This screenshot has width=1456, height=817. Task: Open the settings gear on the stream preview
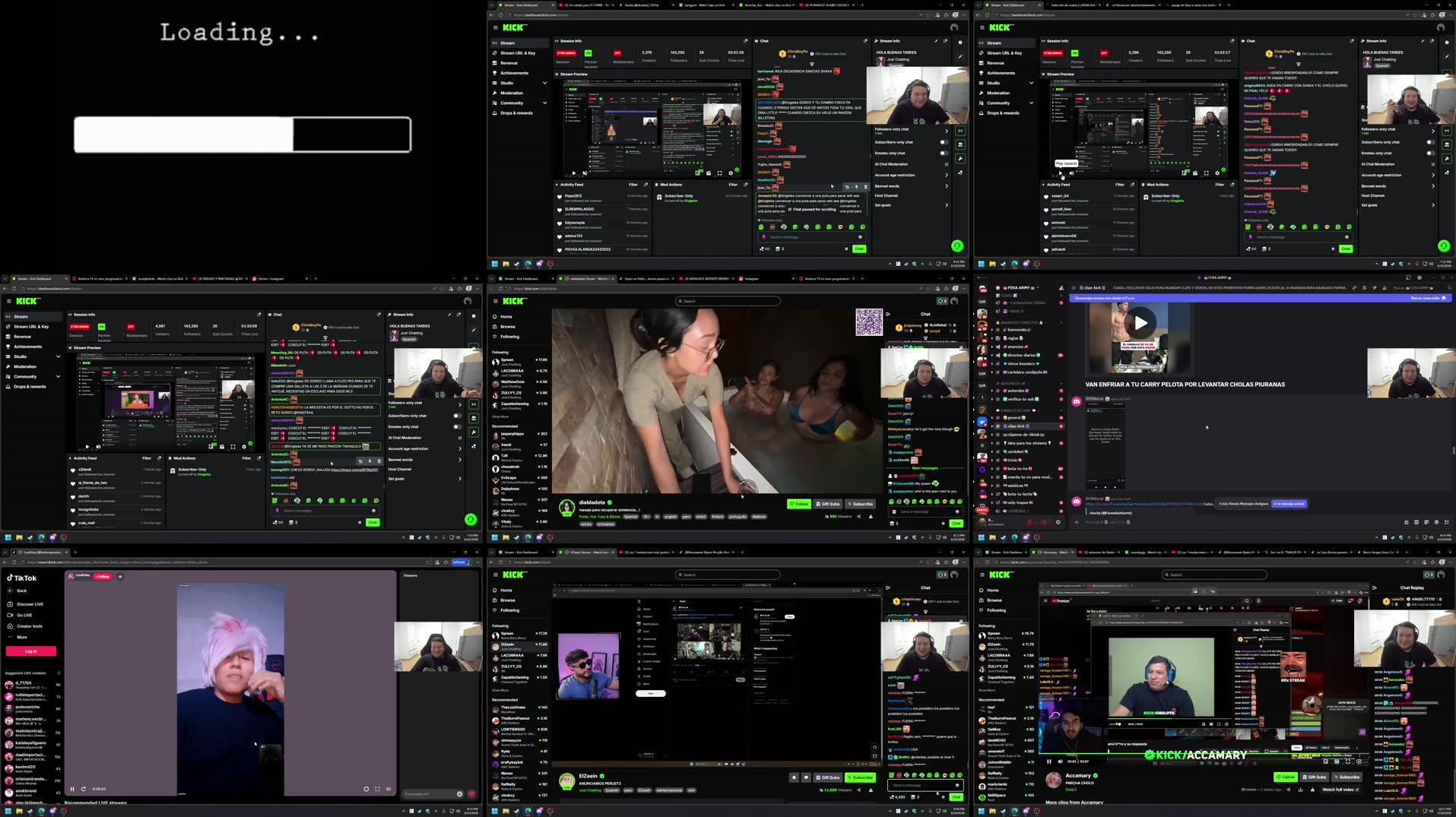coord(731,173)
